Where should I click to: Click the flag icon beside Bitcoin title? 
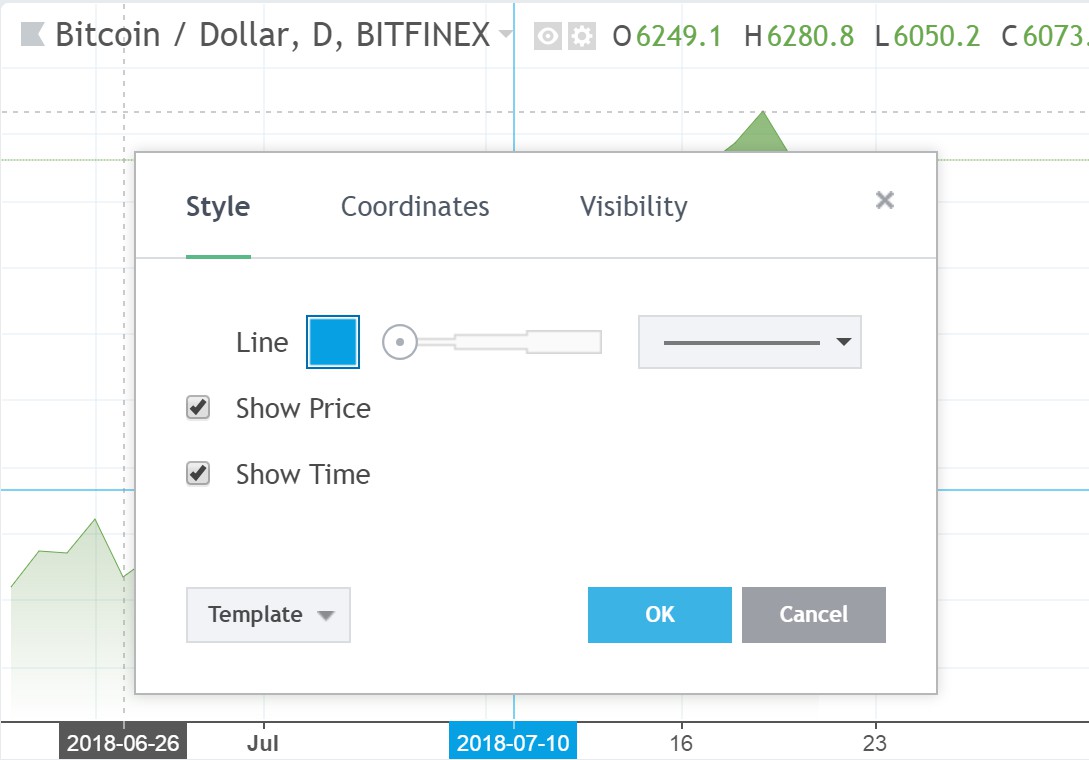[33, 34]
